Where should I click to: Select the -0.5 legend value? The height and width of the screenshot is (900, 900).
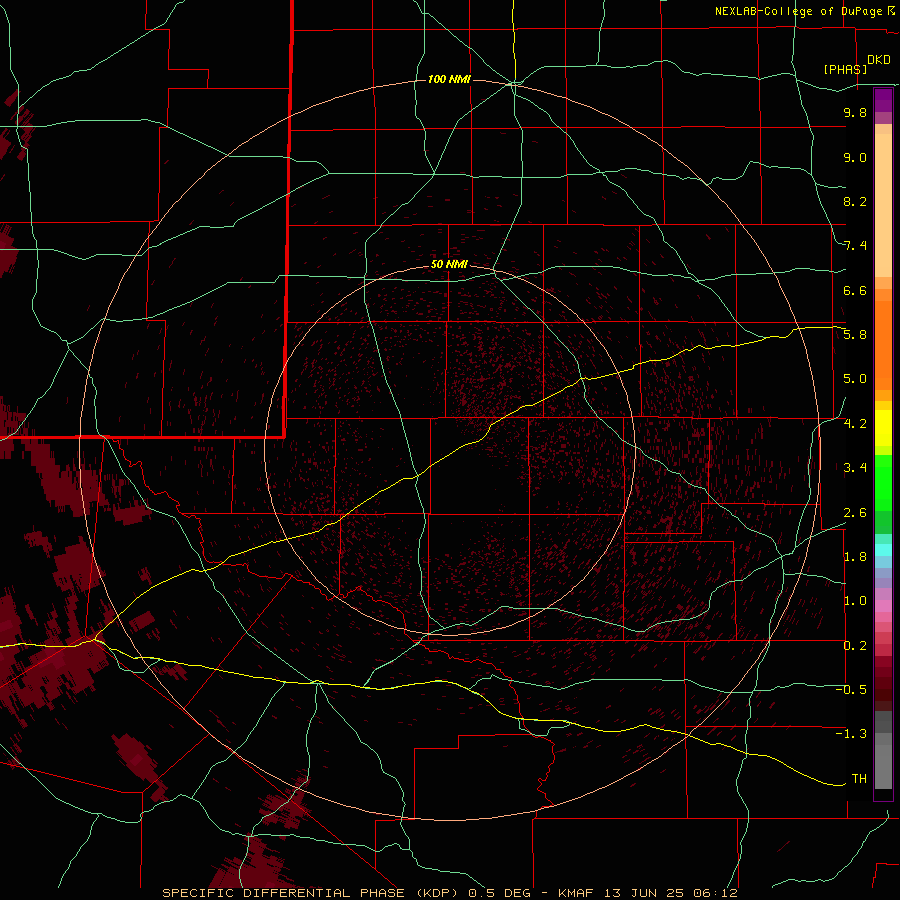coord(851,690)
